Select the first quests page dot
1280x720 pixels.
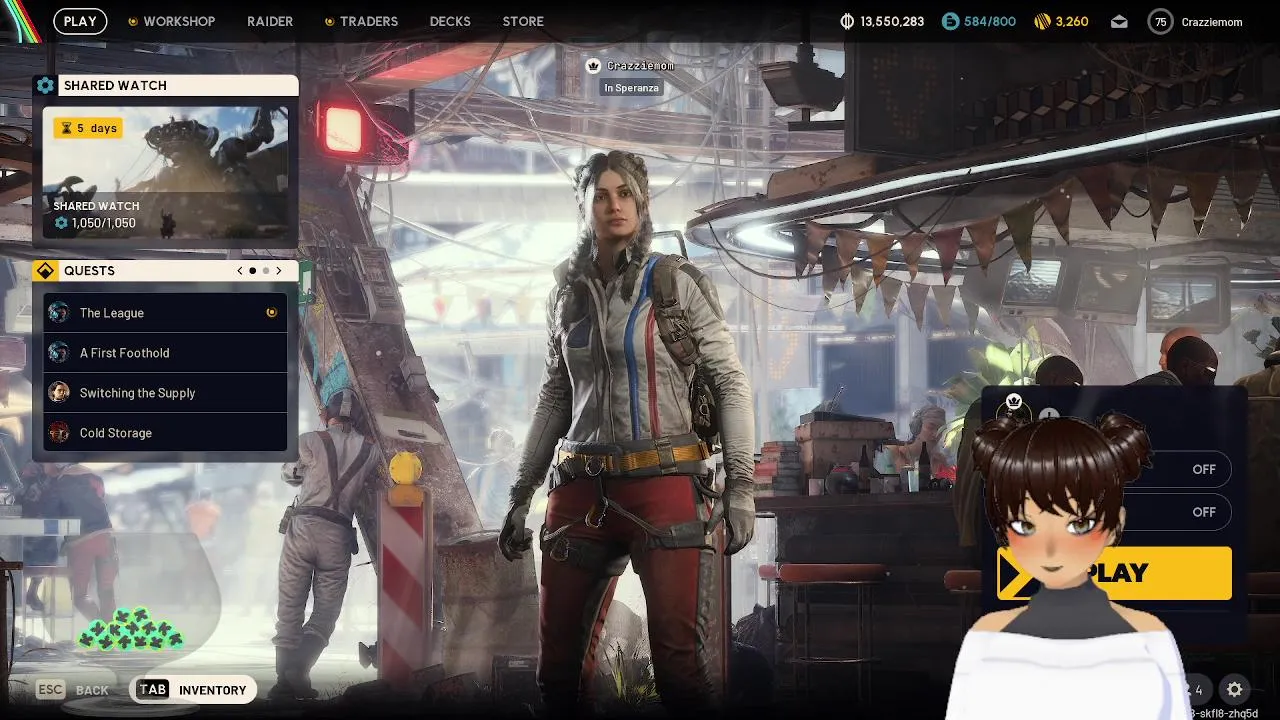point(253,271)
